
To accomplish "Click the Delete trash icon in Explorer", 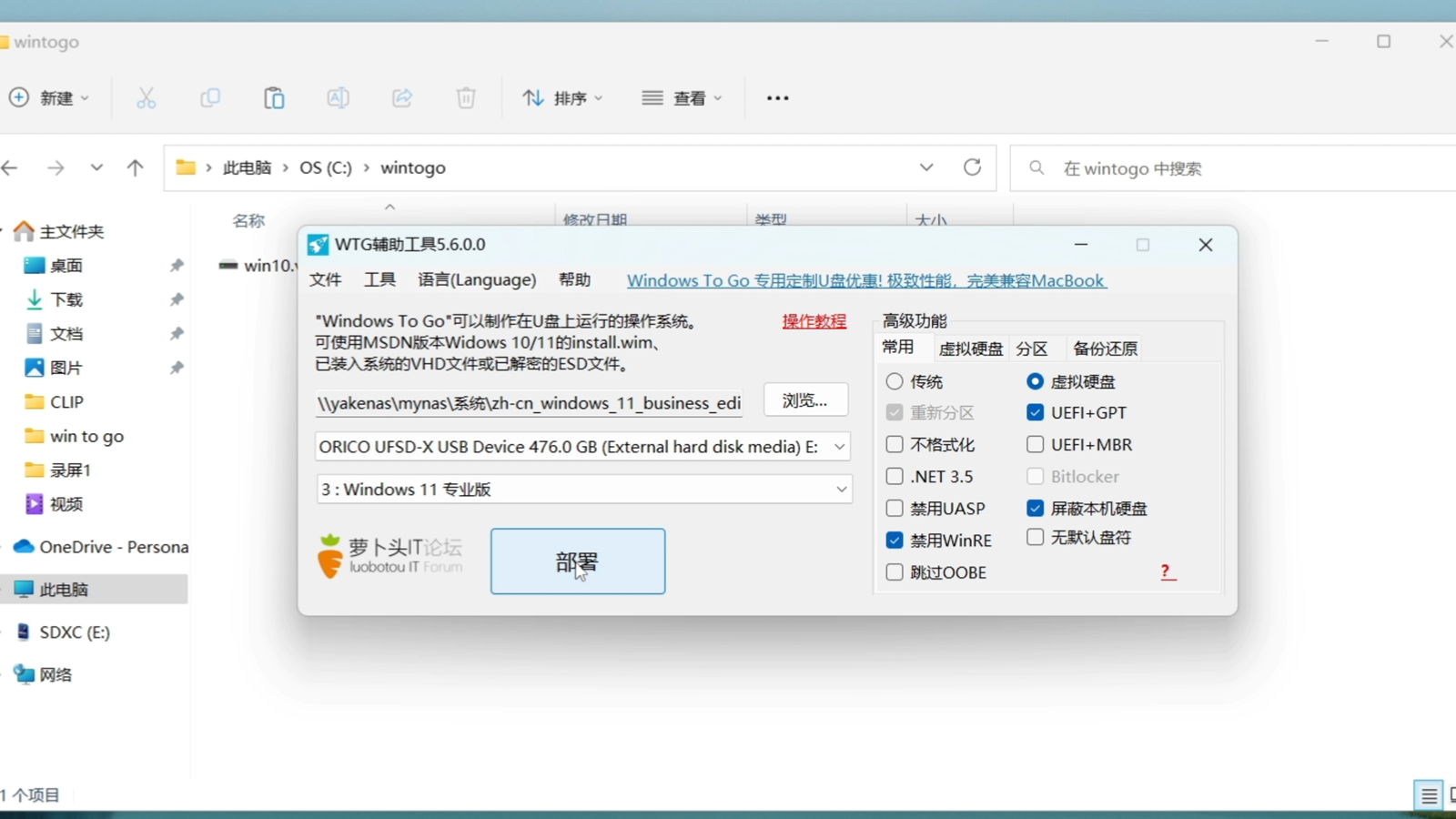I will coord(466,98).
